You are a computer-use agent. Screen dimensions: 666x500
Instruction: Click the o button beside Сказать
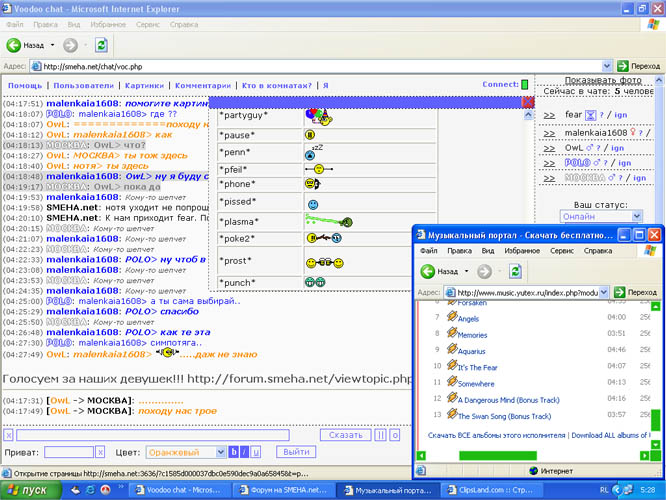pos(395,435)
